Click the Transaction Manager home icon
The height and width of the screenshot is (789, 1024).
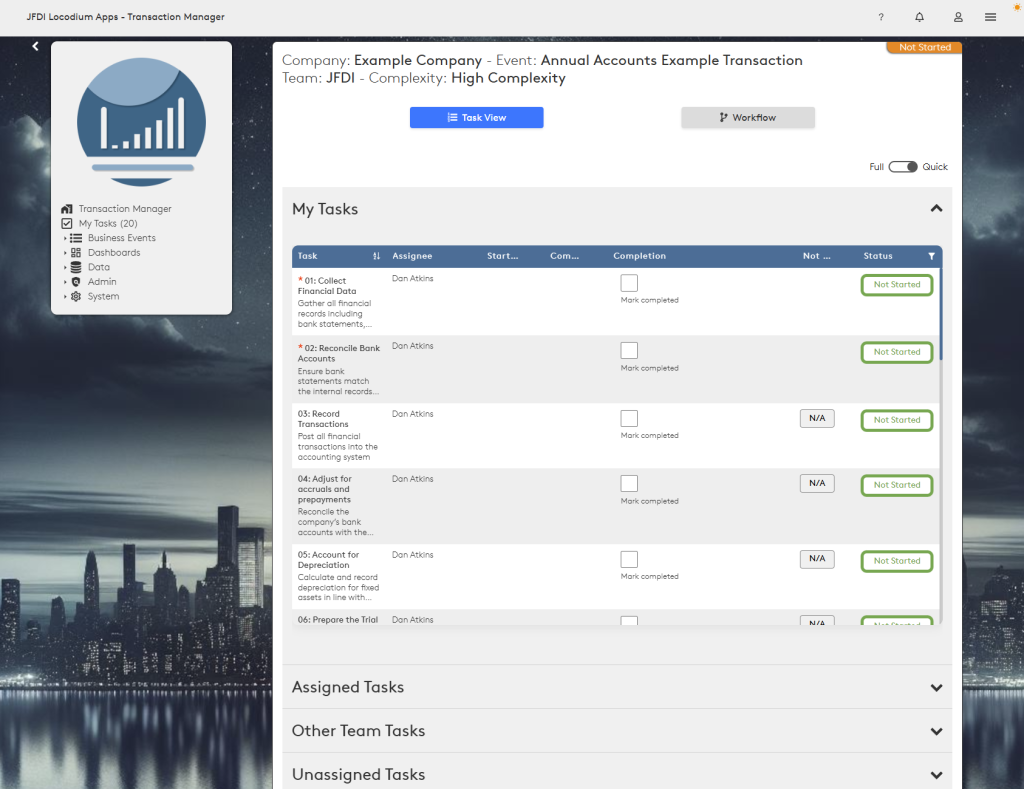coord(67,209)
